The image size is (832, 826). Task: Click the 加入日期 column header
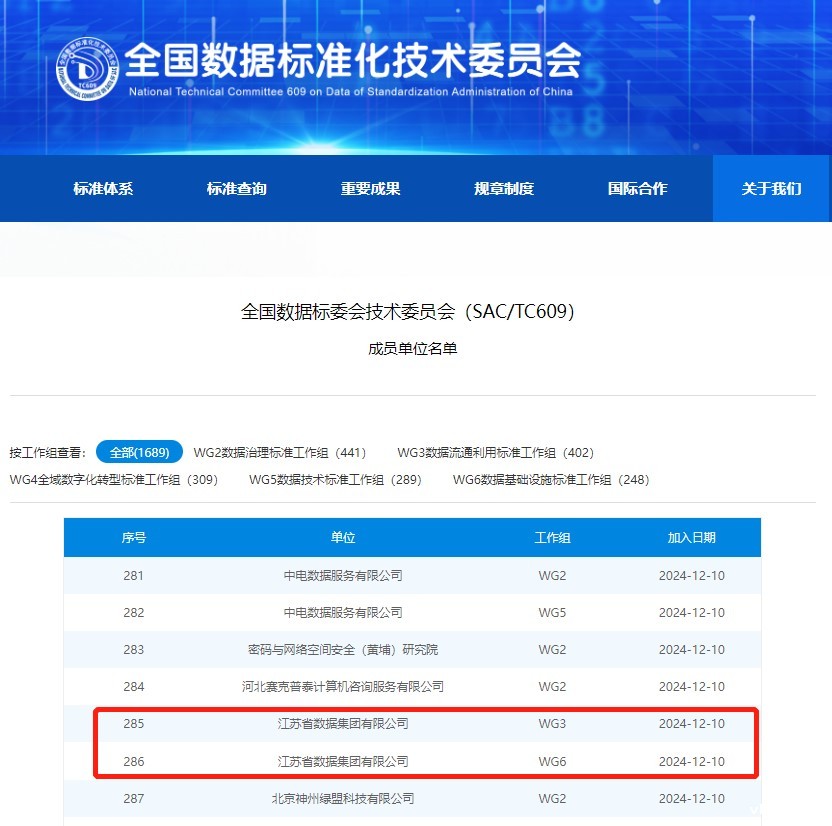(691, 538)
